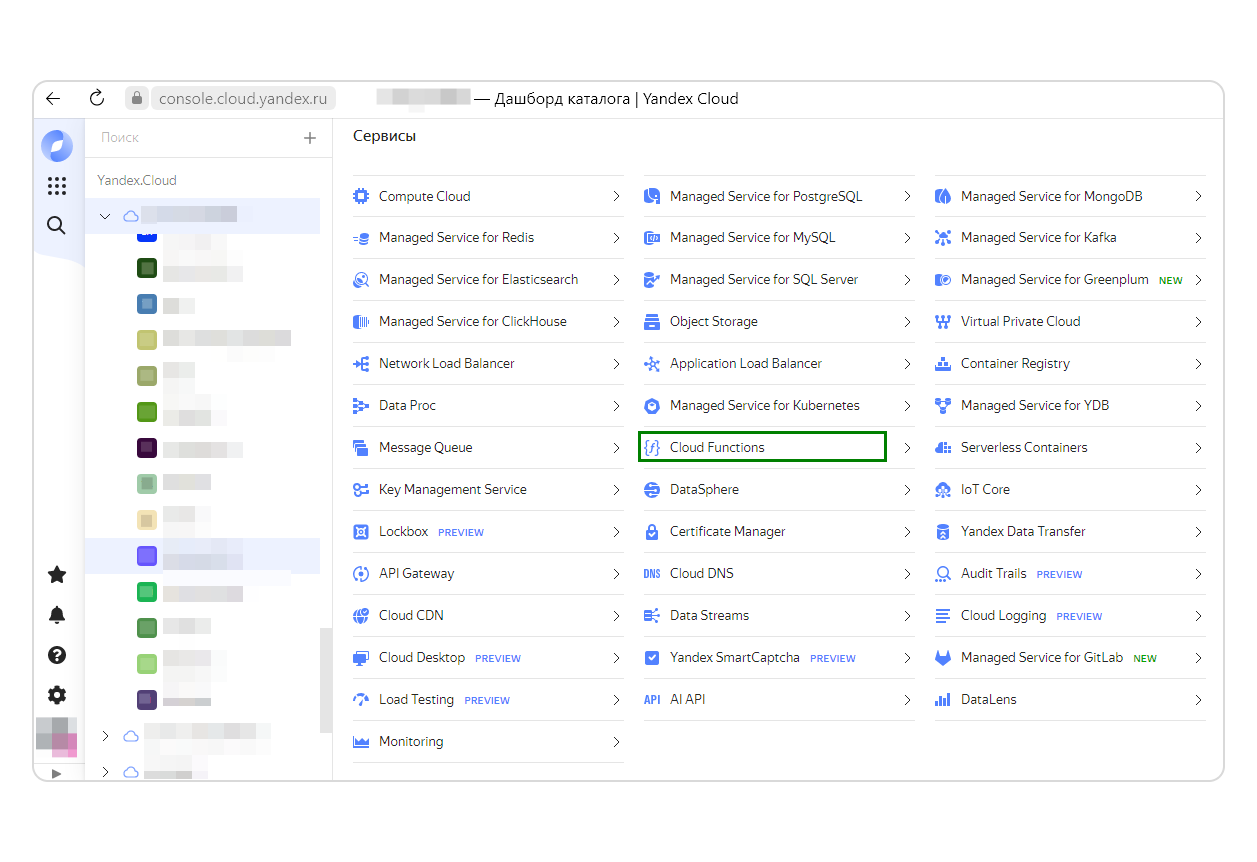Viewport: 1257px width, 862px height.
Task: Click the Managed Service for Redis icon
Action: coord(361,238)
